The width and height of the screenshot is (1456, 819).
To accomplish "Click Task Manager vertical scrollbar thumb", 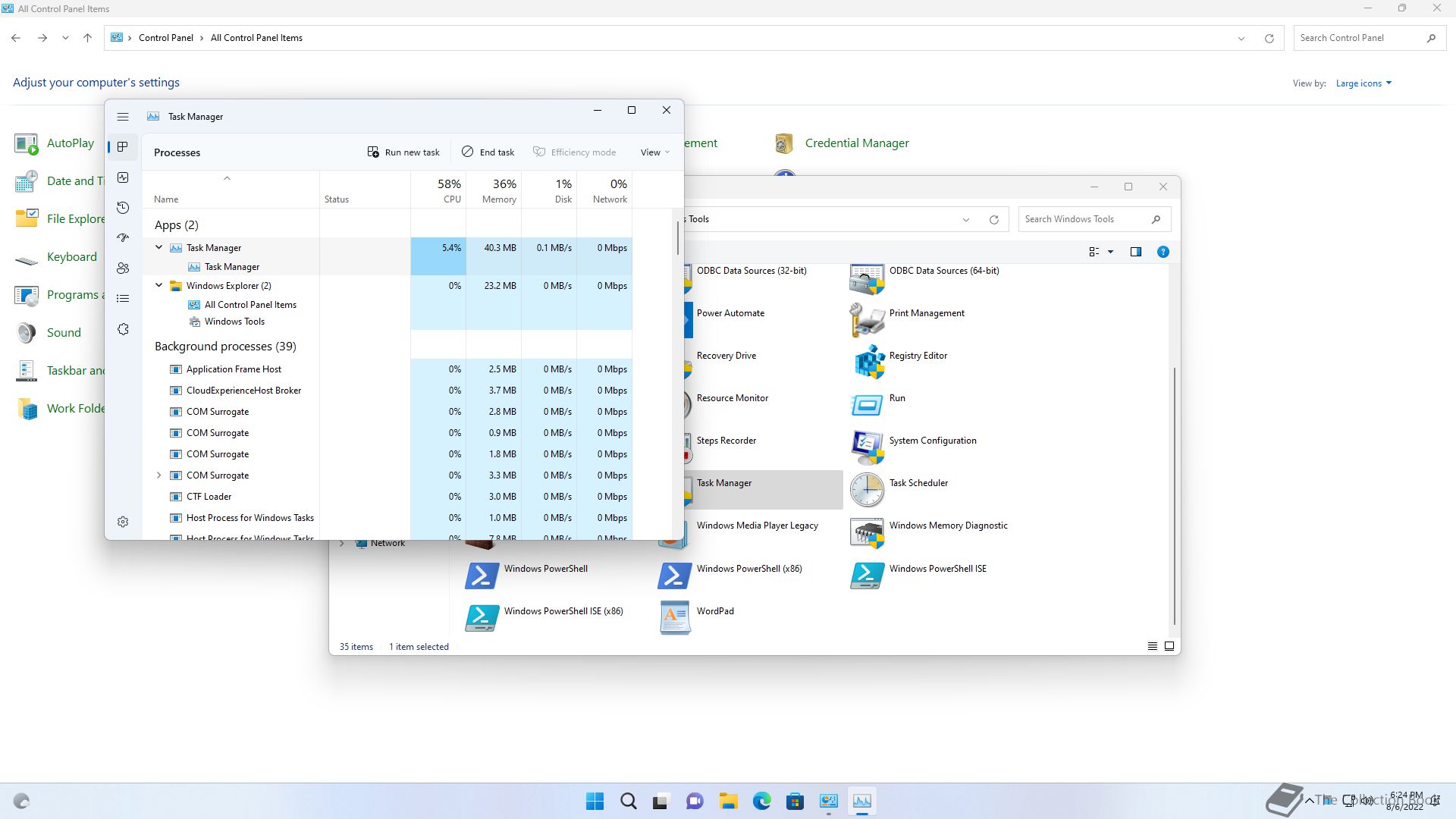I will [x=677, y=238].
